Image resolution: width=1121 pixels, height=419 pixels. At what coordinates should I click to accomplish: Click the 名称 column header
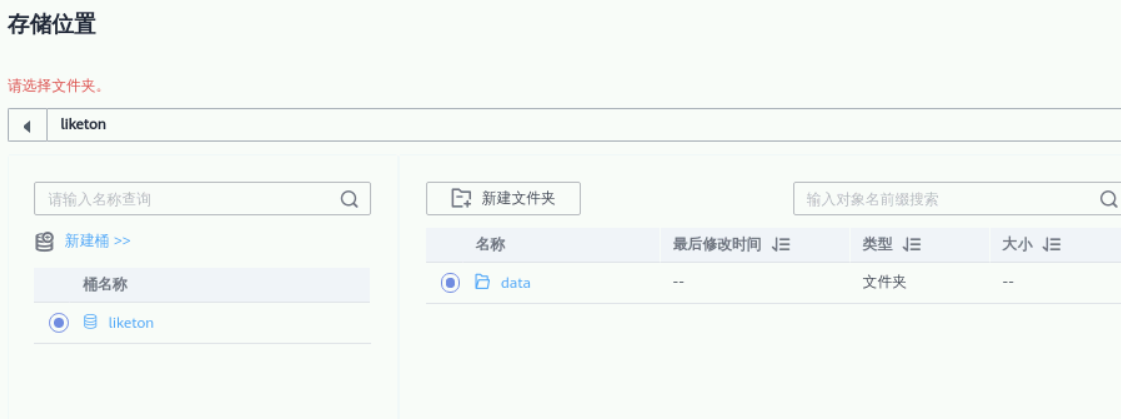point(490,245)
